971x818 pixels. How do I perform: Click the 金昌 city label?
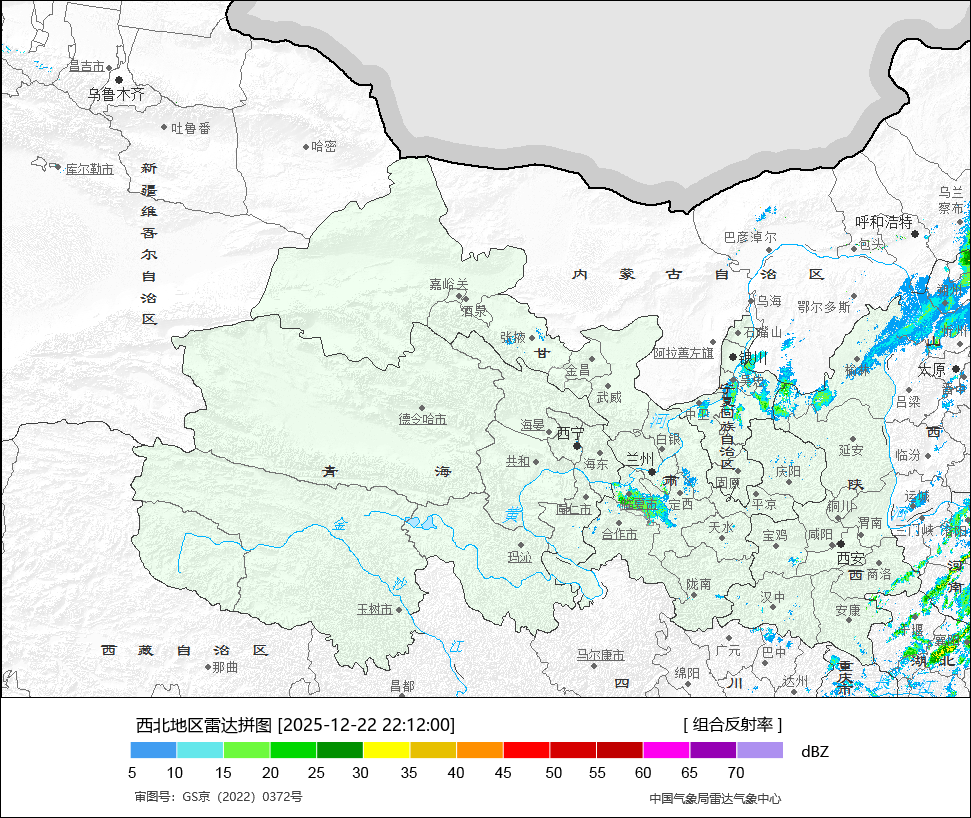[577, 371]
